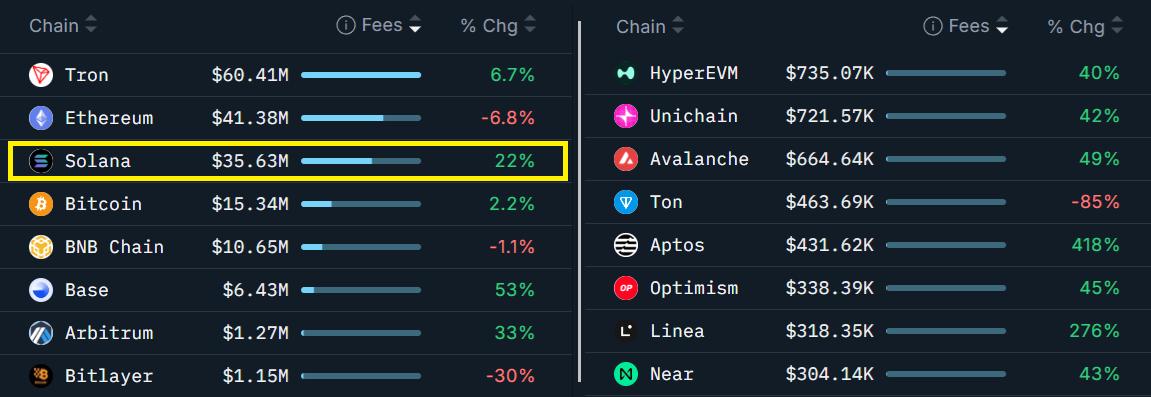The width and height of the screenshot is (1151, 397).
Task: Sort right table by % Chg arrows
Action: click(x=1117, y=27)
